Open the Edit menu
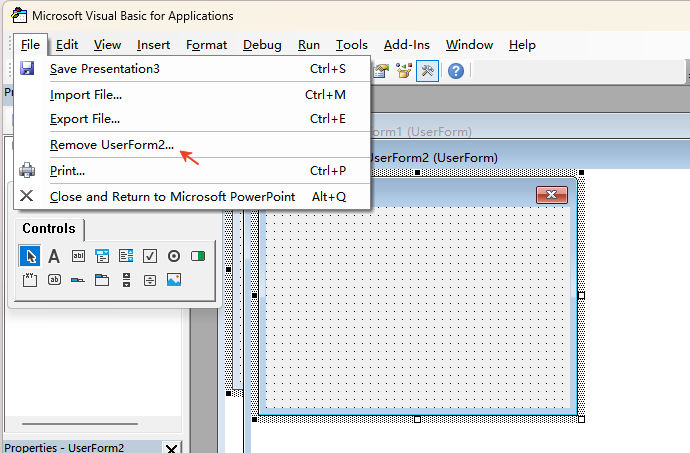 tap(67, 45)
